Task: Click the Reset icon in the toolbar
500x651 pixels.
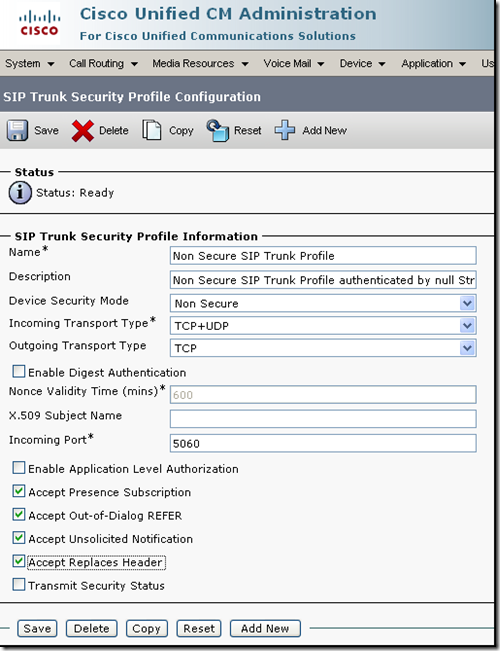Action: click(218, 130)
